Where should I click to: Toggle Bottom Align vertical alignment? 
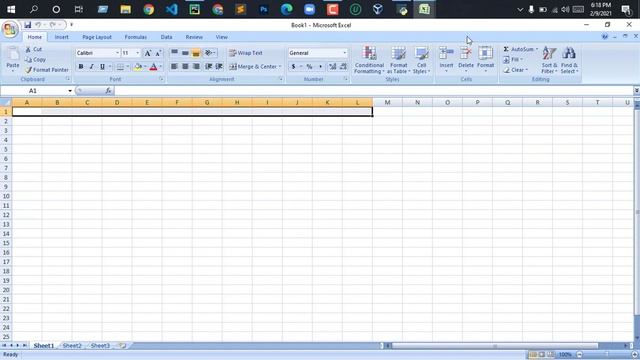[x=196, y=53]
